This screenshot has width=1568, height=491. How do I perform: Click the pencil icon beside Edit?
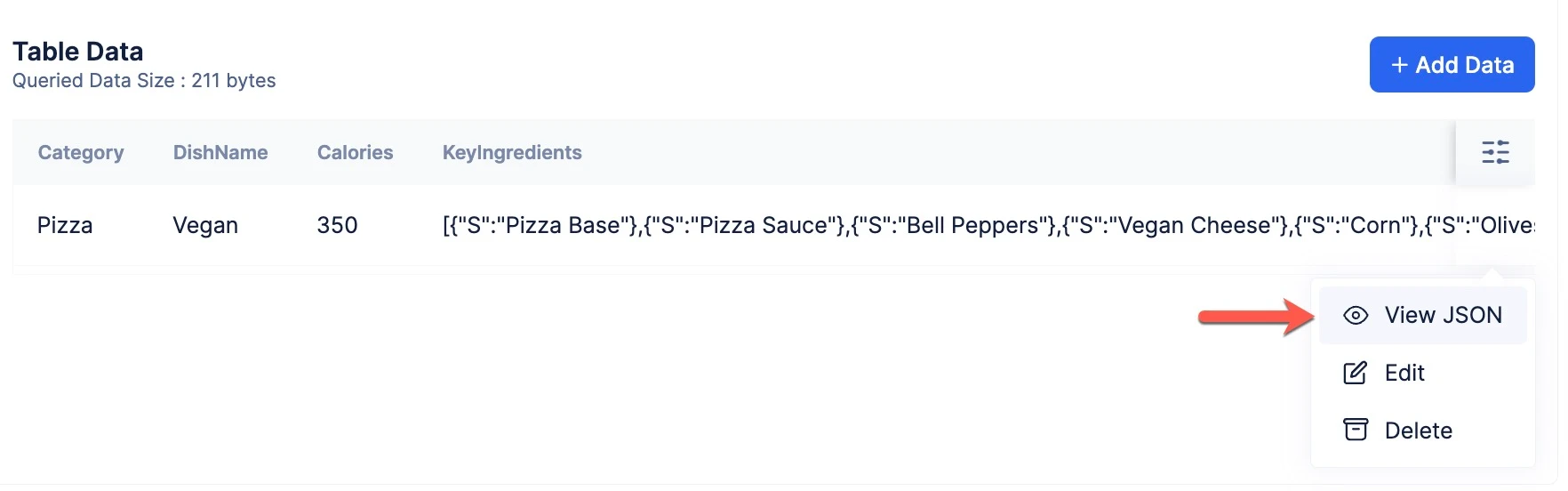click(x=1356, y=373)
